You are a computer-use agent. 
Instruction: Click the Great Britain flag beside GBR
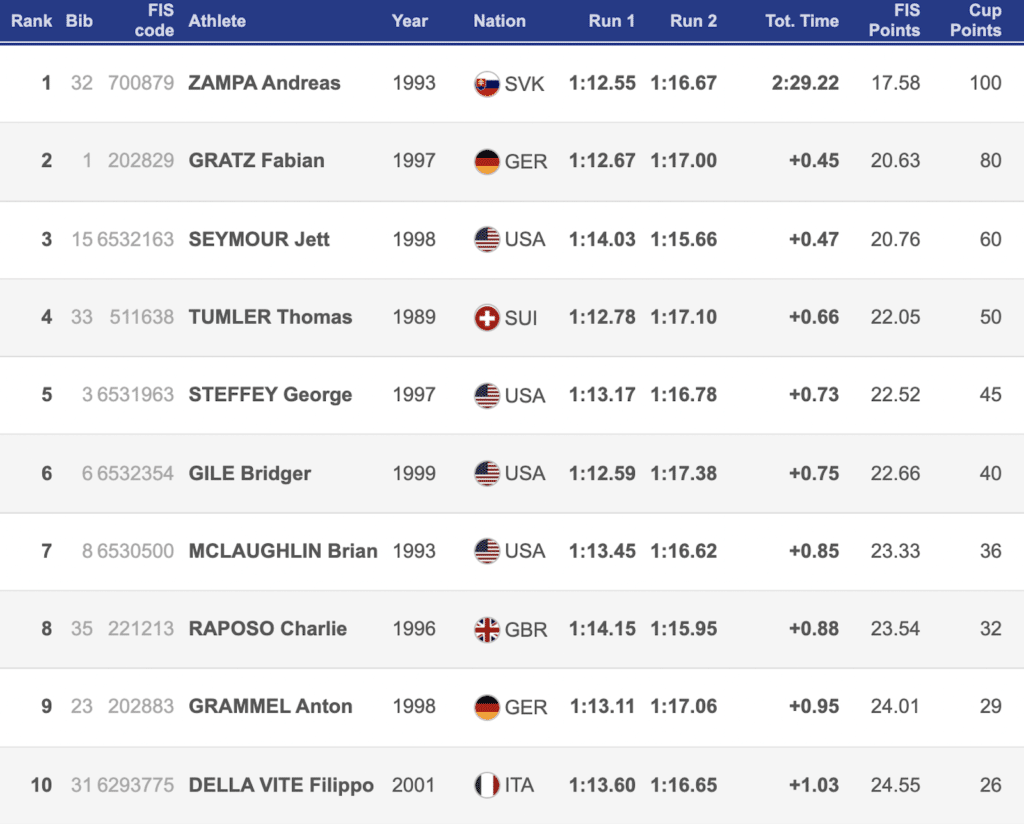[x=486, y=630]
